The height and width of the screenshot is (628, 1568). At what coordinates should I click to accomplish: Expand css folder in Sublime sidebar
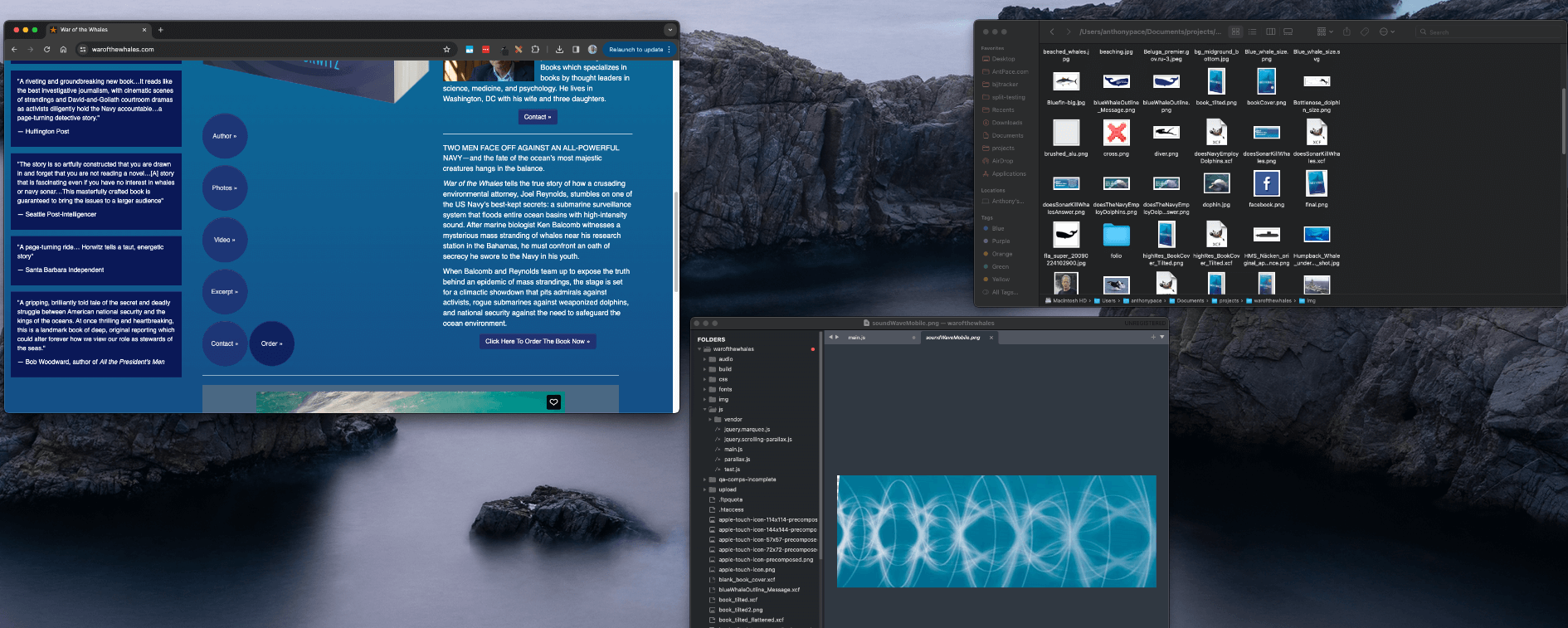(705, 379)
